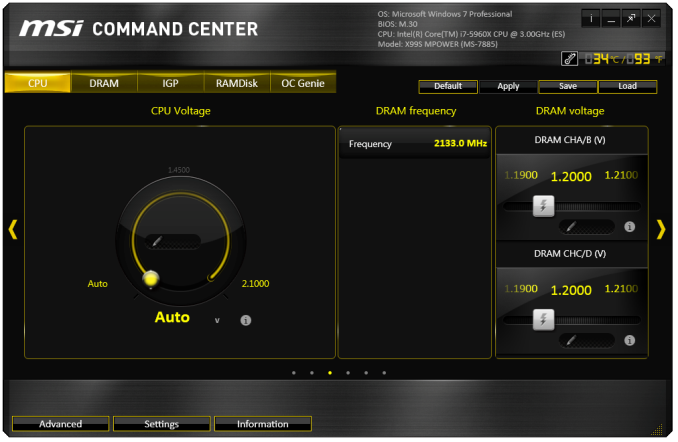Edit DRAM CHC/D voltage with pencil icon
Viewport: 678px width, 442px height.
click(x=571, y=340)
